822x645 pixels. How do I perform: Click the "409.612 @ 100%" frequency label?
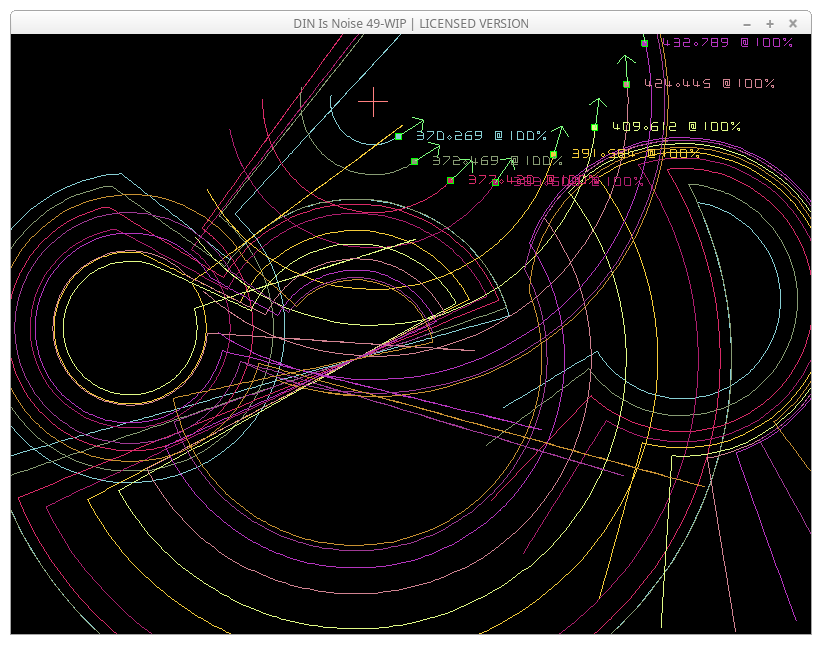(x=676, y=127)
